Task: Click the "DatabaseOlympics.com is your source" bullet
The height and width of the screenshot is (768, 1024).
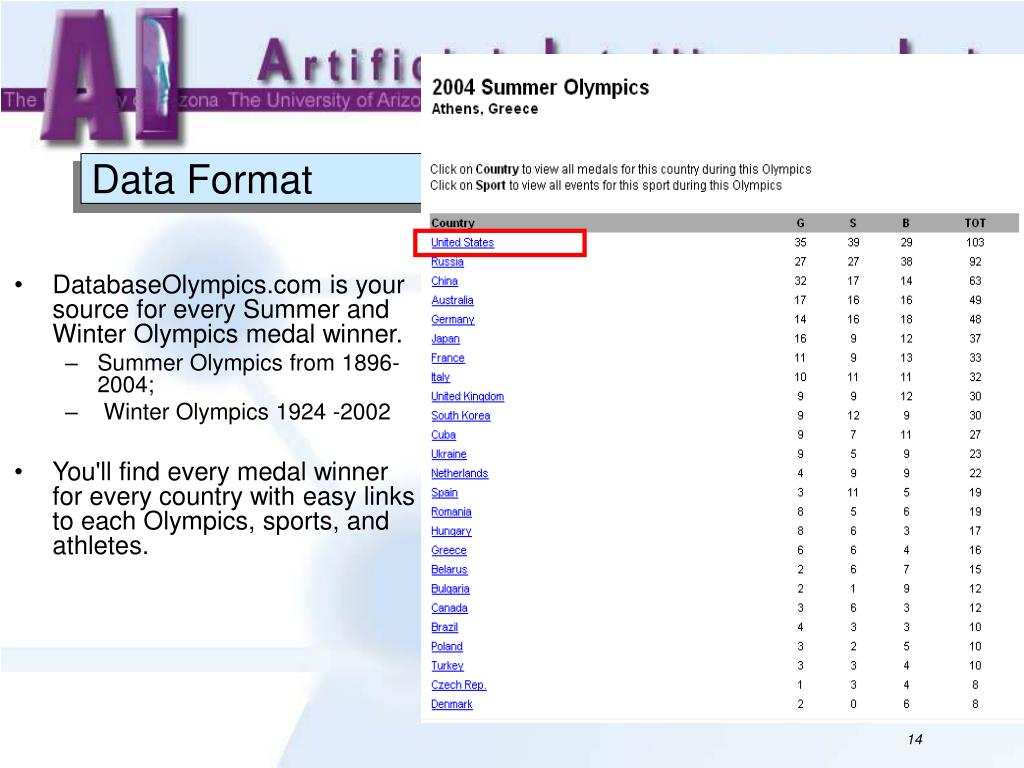Action: point(229,310)
